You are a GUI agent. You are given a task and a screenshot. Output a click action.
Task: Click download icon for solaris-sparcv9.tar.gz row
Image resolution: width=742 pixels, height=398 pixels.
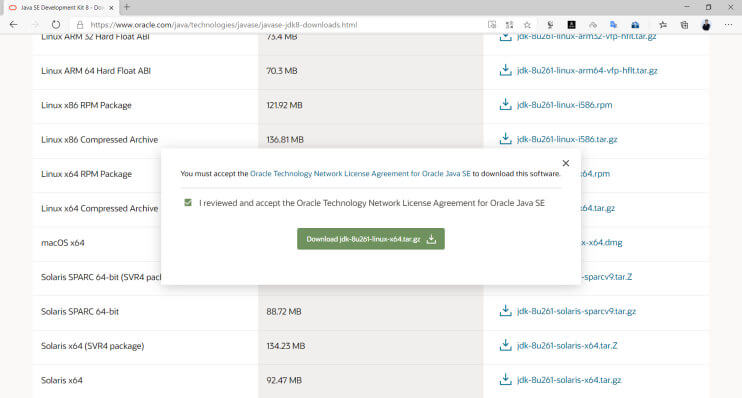505,311
